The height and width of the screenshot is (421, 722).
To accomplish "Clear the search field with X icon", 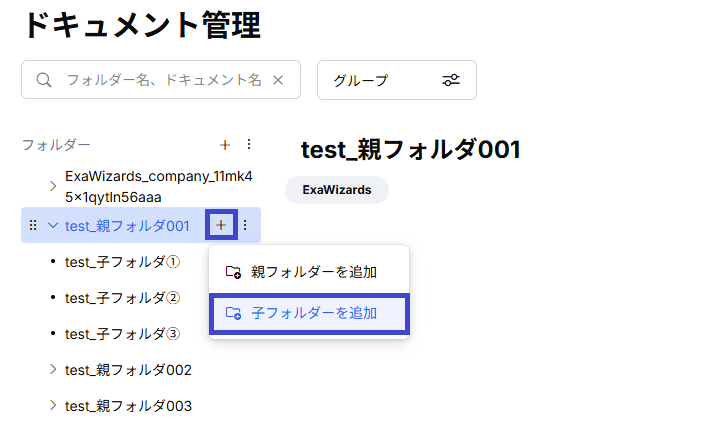I will pyautogui.click(x=278, y=80).
